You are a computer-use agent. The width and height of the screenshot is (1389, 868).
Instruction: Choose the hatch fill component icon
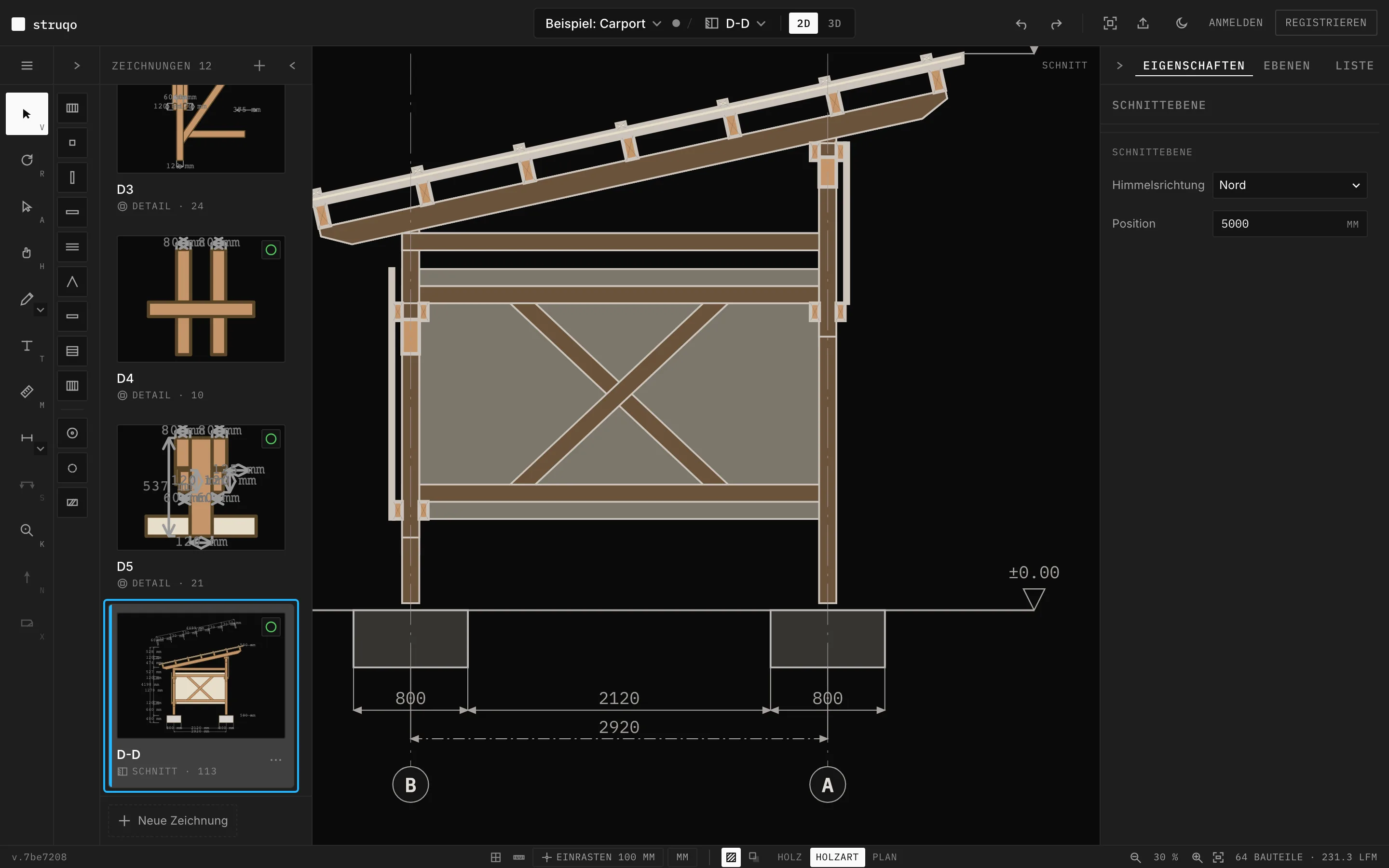click(x=72, y=502)
